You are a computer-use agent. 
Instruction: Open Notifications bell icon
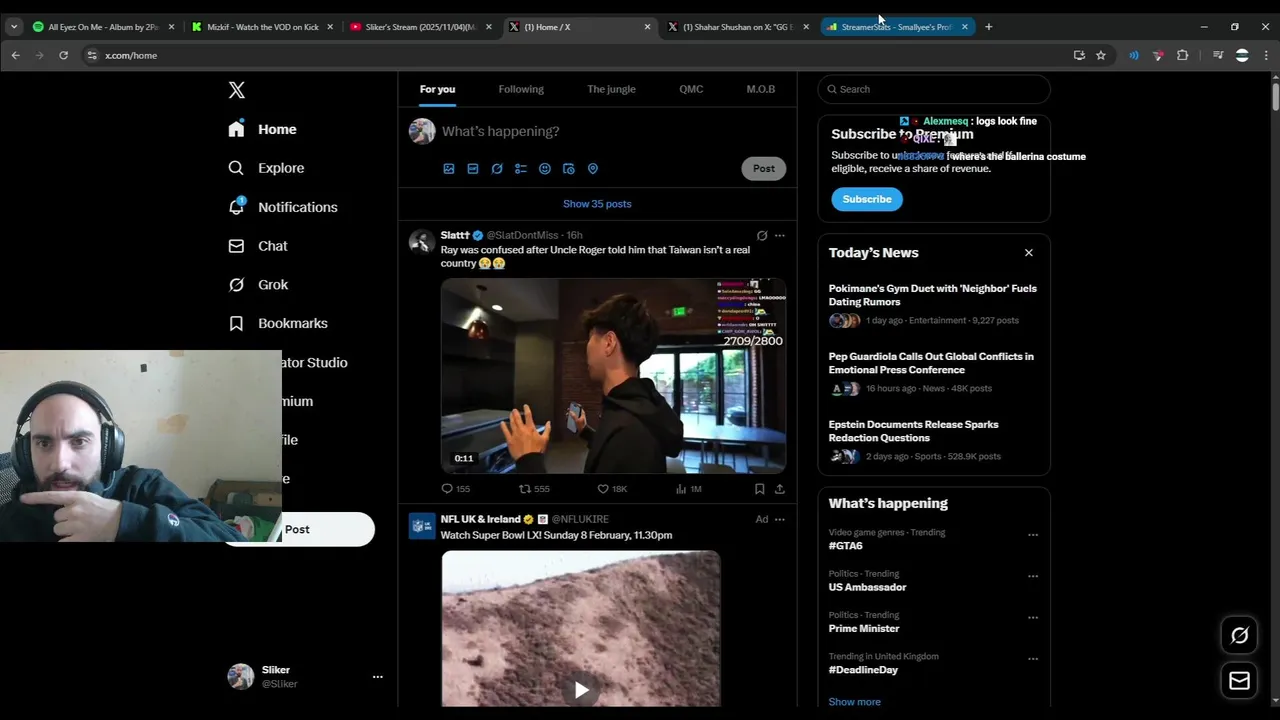236,206
